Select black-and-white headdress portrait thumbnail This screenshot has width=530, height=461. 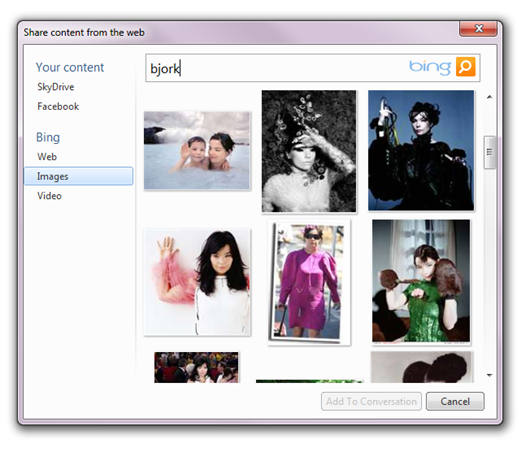tap(309, 151)
